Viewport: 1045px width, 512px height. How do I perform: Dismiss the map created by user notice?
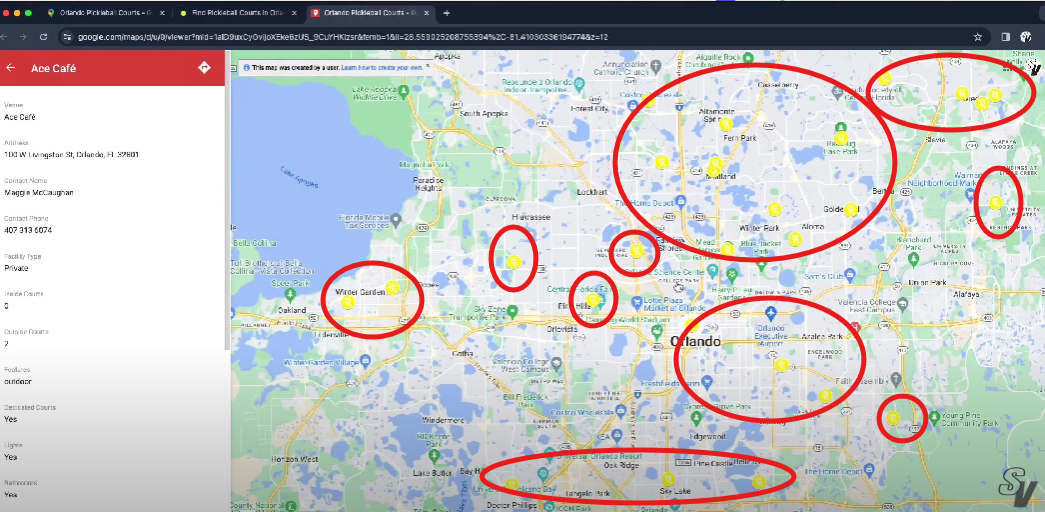[428, 66]
